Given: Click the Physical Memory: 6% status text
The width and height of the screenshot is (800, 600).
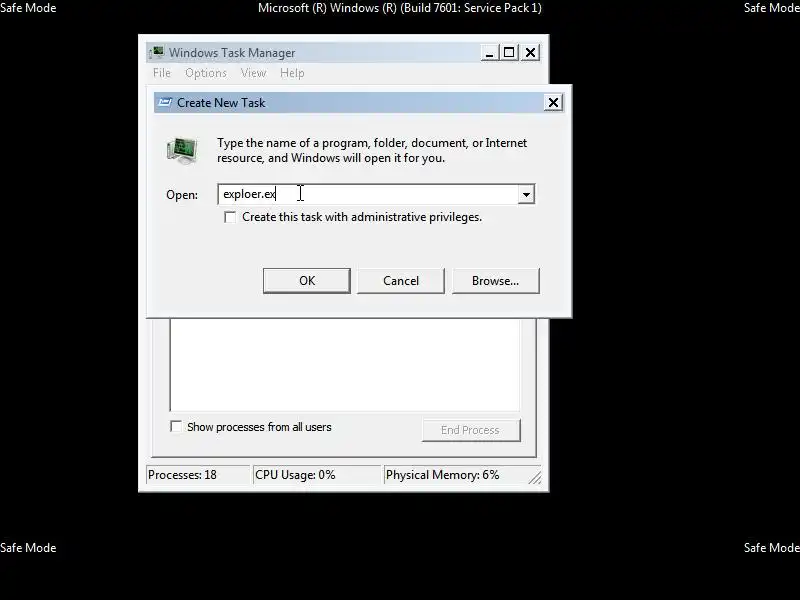Looking at the screenshot, I should 442,475.
